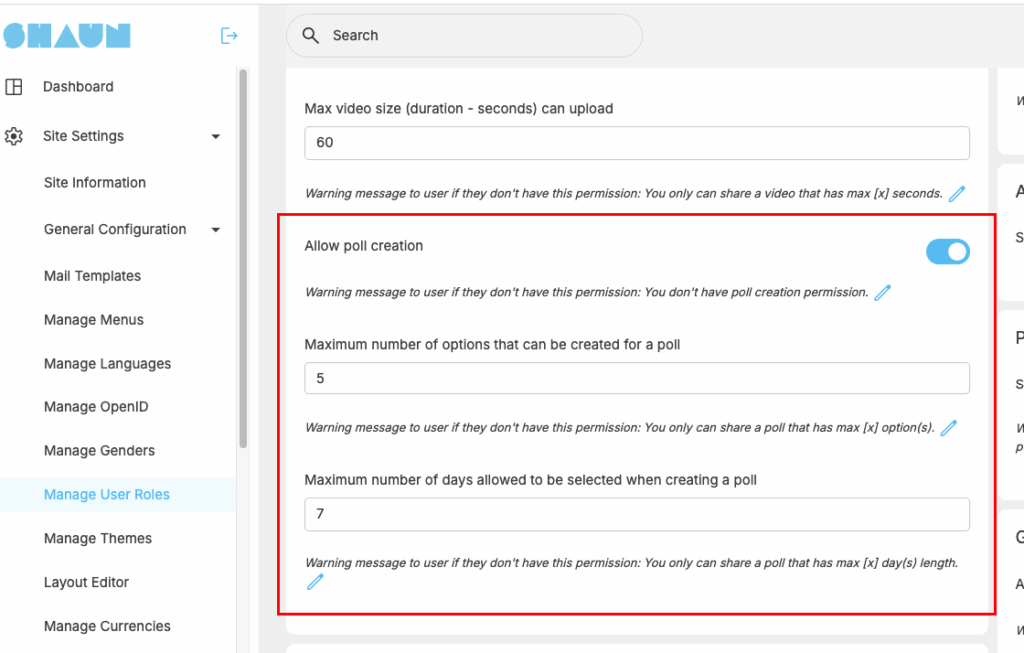Expand the General Configuration submenu arrow
This screenshot has width=1024, height=653.
coord(215,230)
